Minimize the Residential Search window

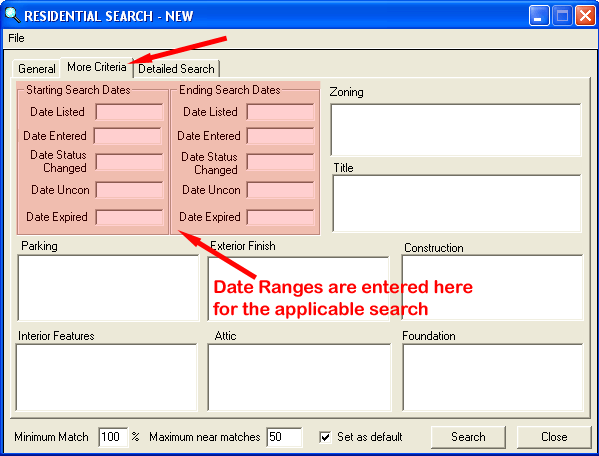tap(539, 16)
